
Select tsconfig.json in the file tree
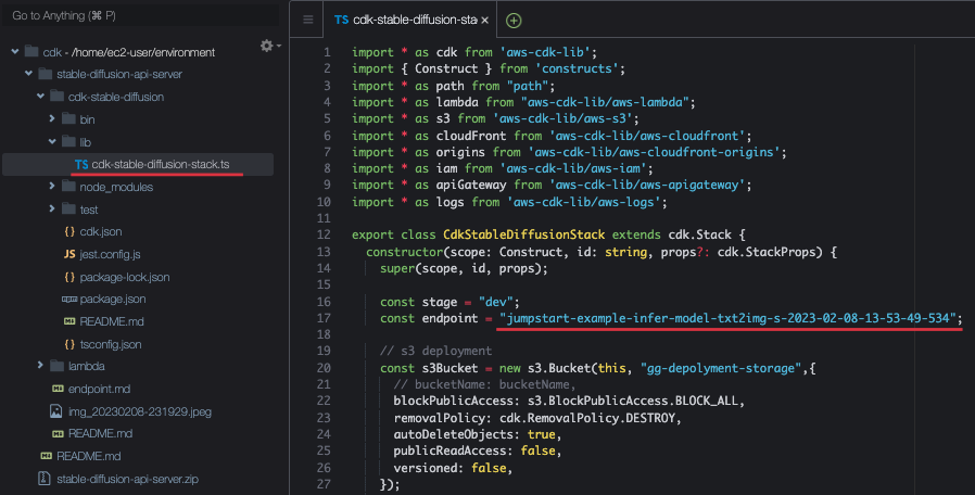(x=110, y=344)
